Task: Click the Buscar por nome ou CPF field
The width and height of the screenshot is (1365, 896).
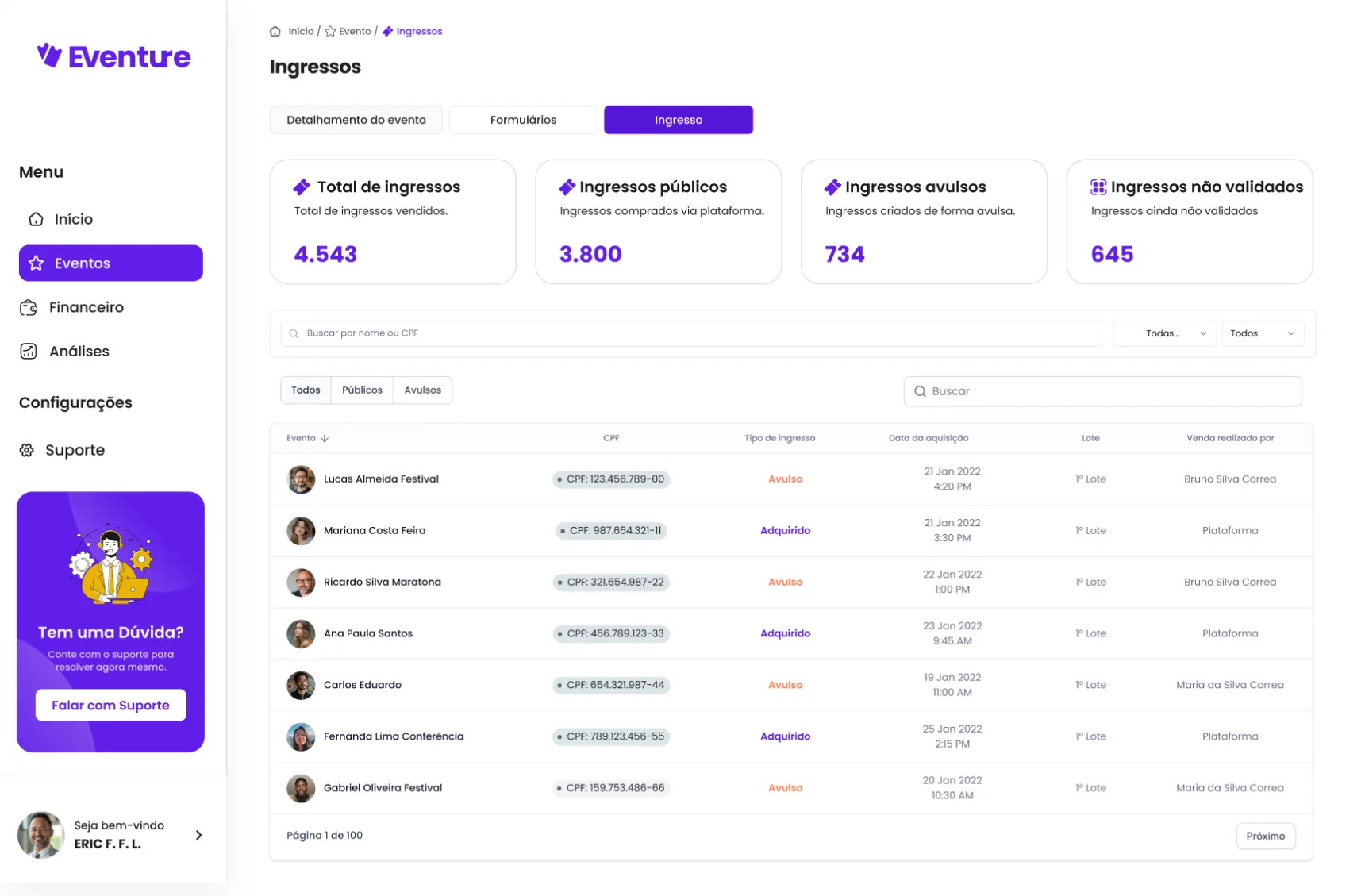Action: pos(691,334)
